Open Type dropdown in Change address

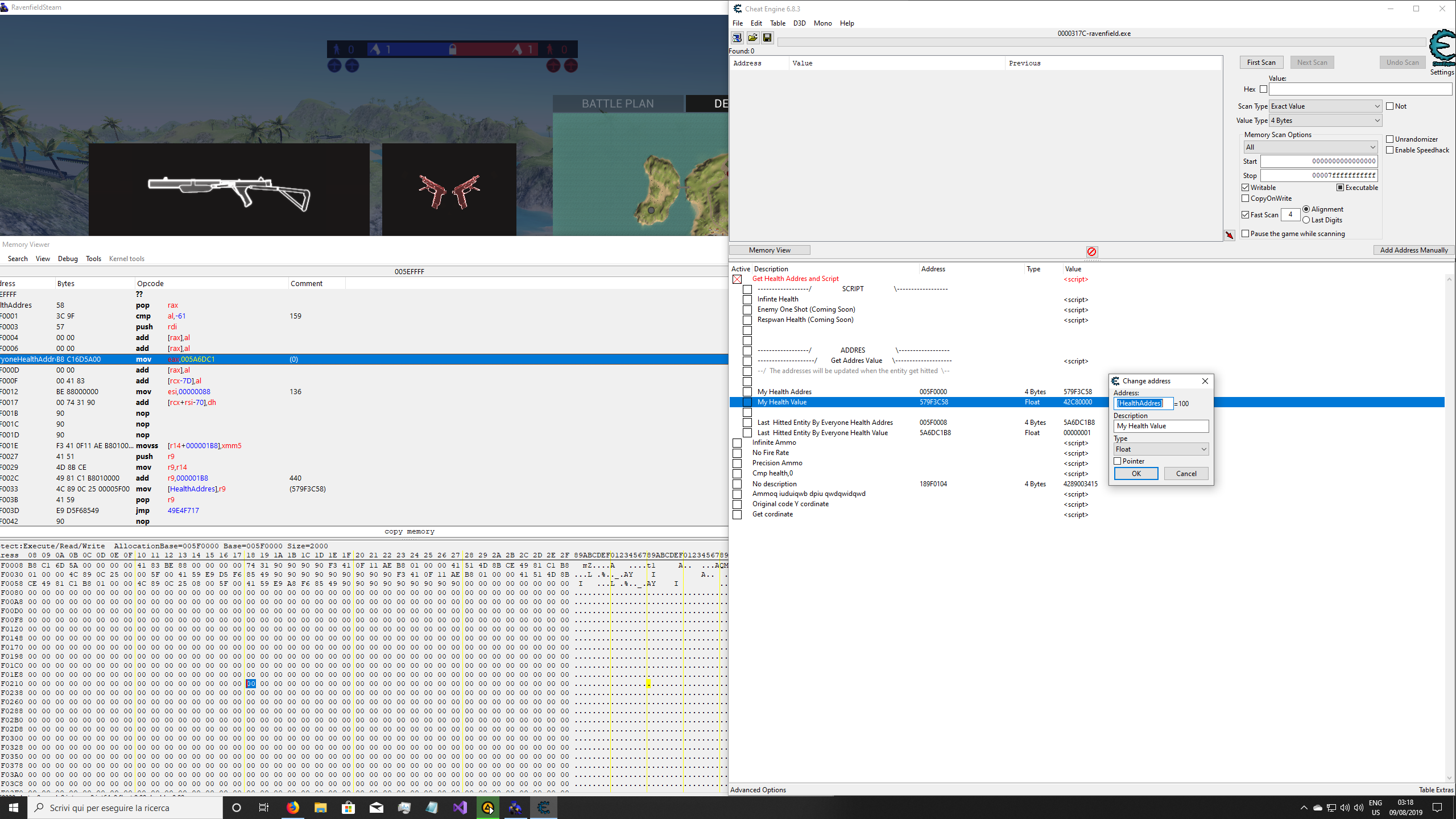pyautogui.click(x=1161, y=449)
